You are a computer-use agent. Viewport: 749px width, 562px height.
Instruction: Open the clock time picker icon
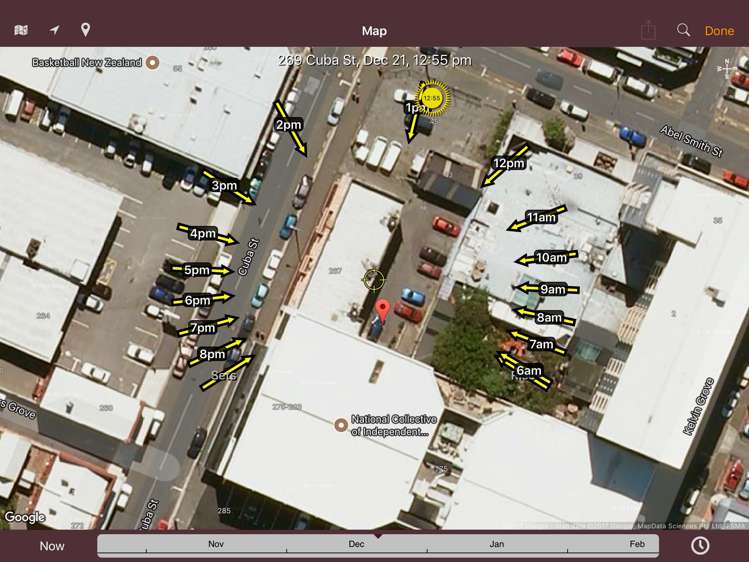[x=700, y=545]
